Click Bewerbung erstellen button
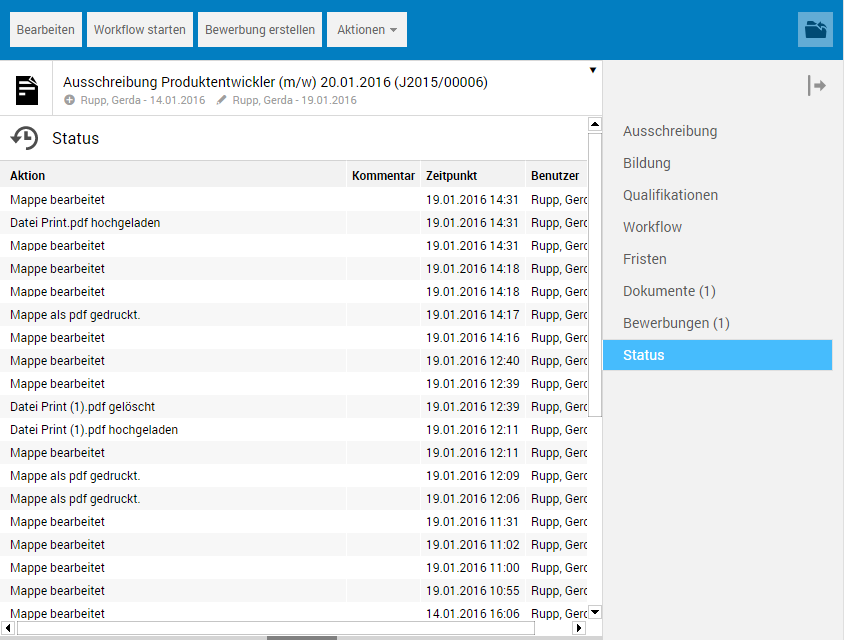Image resolution: width=844 pixels, height=640 pixels. click(x=260, y=30)
